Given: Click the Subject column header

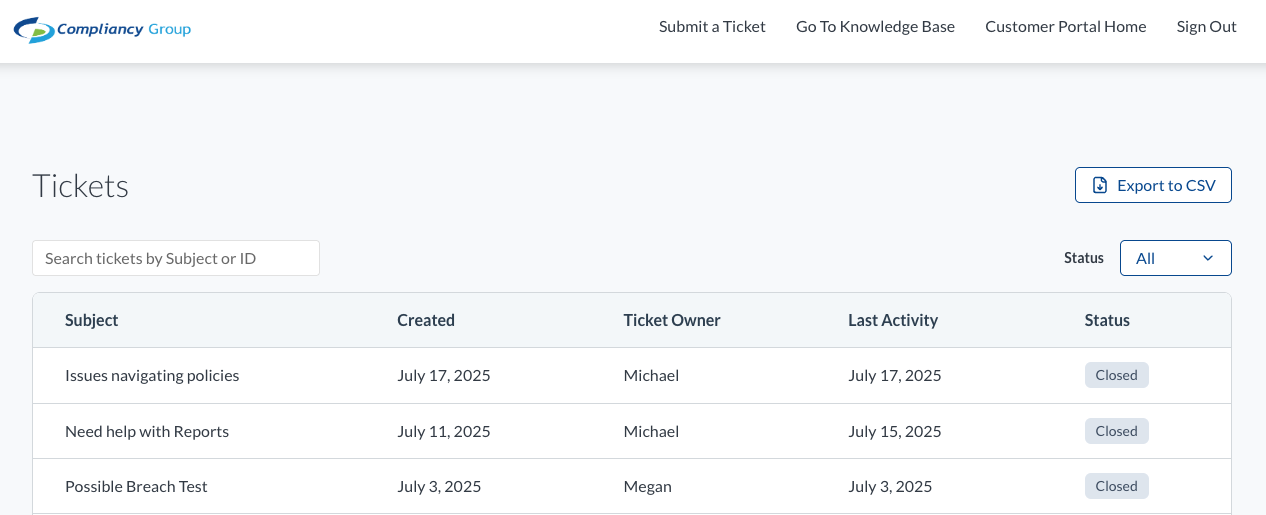Looking at the screenshot, I should pyautogui.click(x=92, y=320).
